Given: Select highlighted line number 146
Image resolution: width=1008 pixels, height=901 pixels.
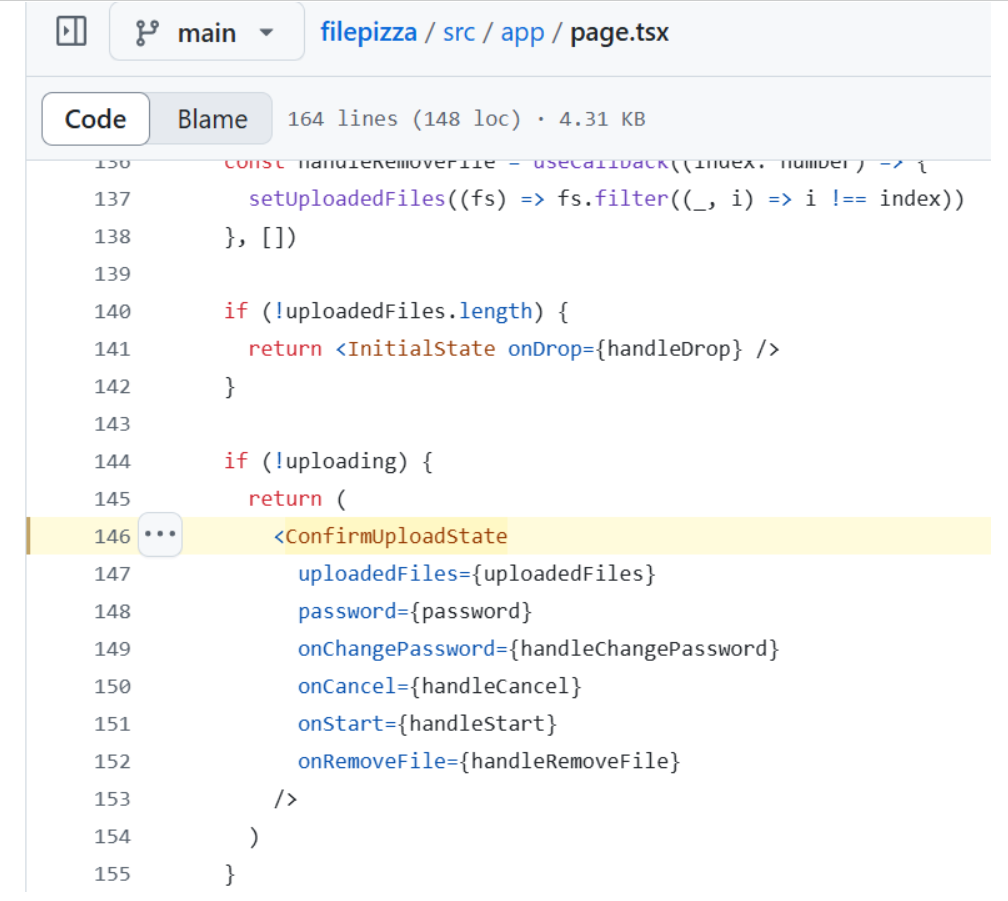Looking at the screenshot, I should point(112,537).
